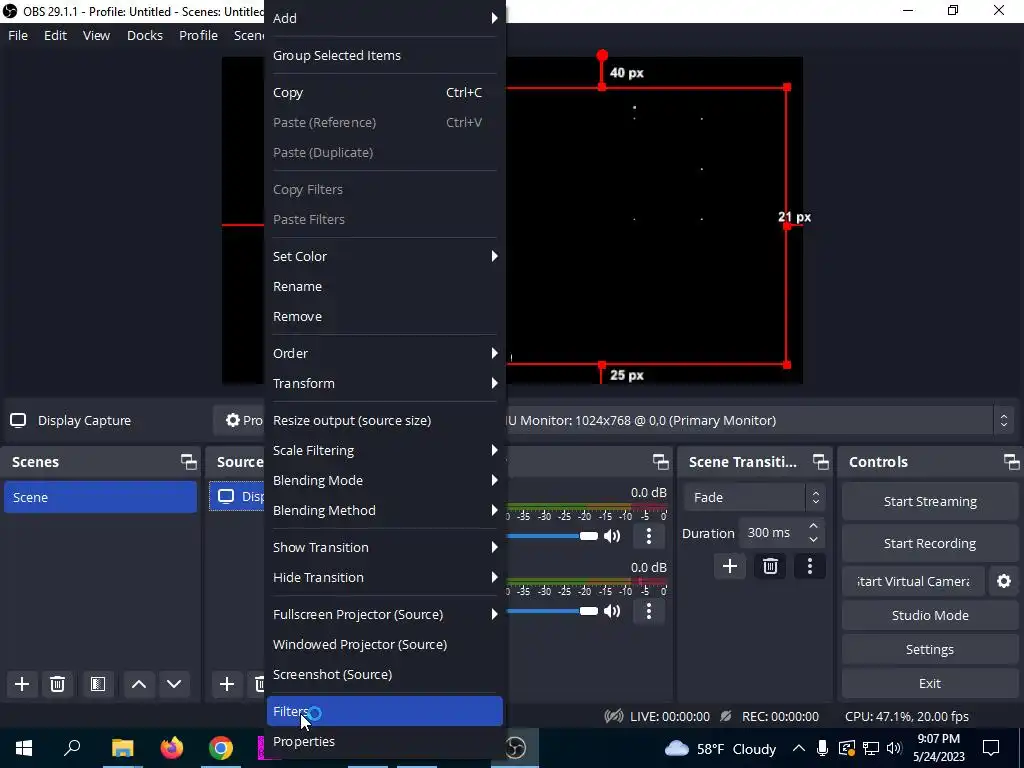Select Group Selected Items entry
Image resolution: width=1024 pixels, height=768 pixels.
[385, 56]
